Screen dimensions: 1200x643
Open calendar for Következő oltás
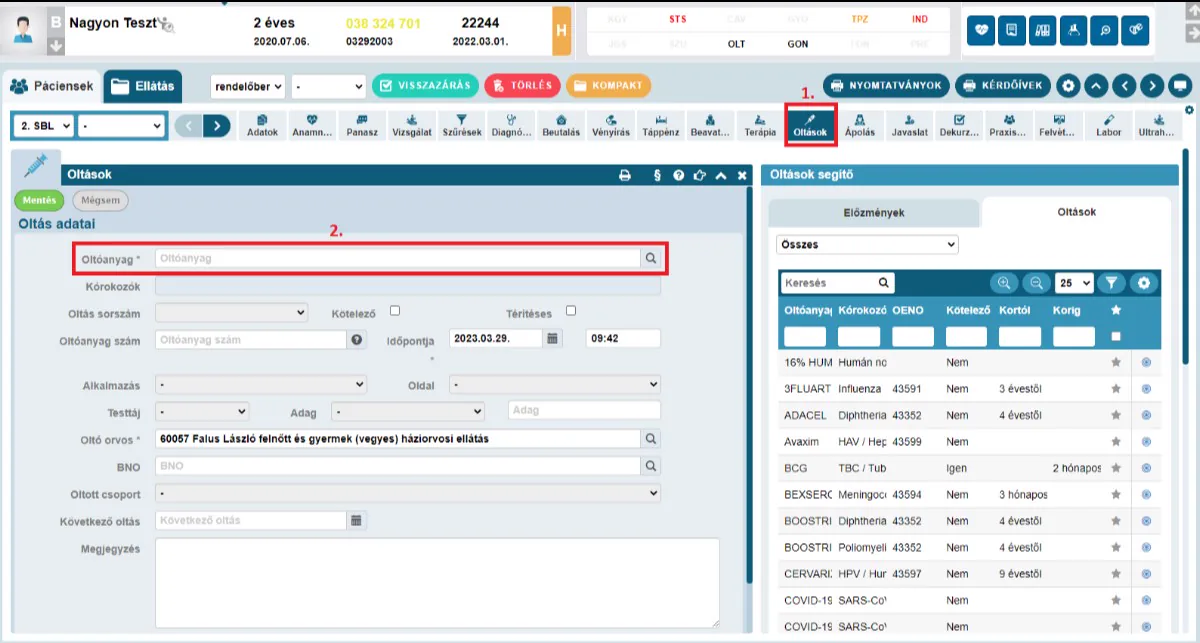point(356,520)
